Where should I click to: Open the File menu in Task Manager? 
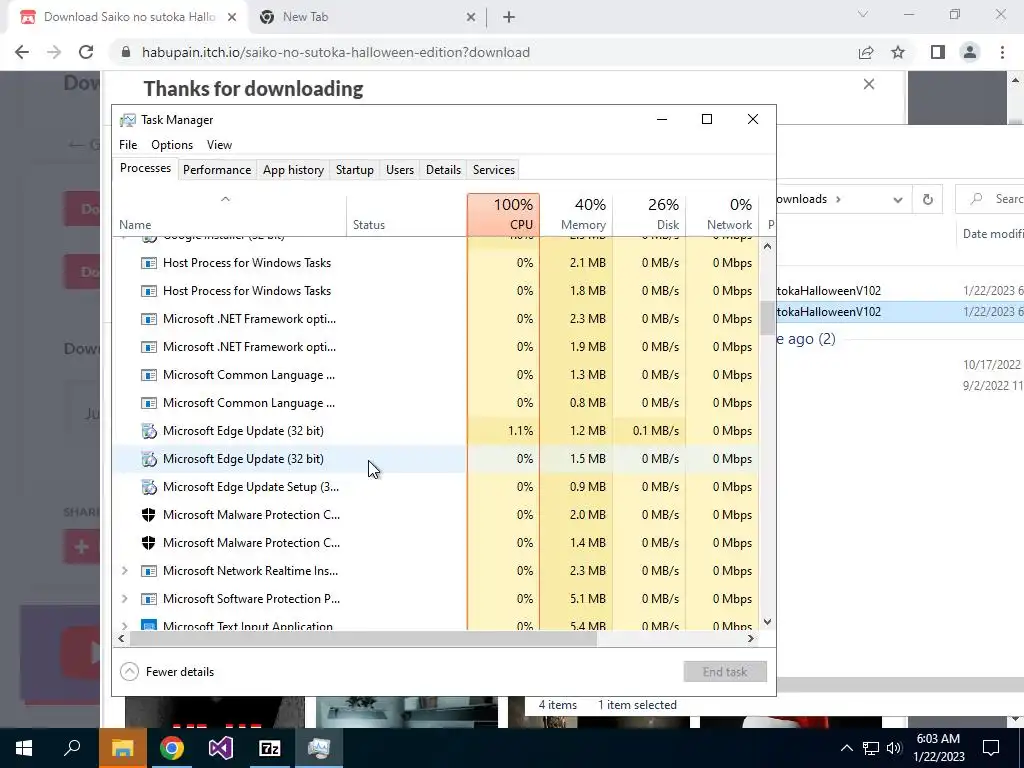128,145
